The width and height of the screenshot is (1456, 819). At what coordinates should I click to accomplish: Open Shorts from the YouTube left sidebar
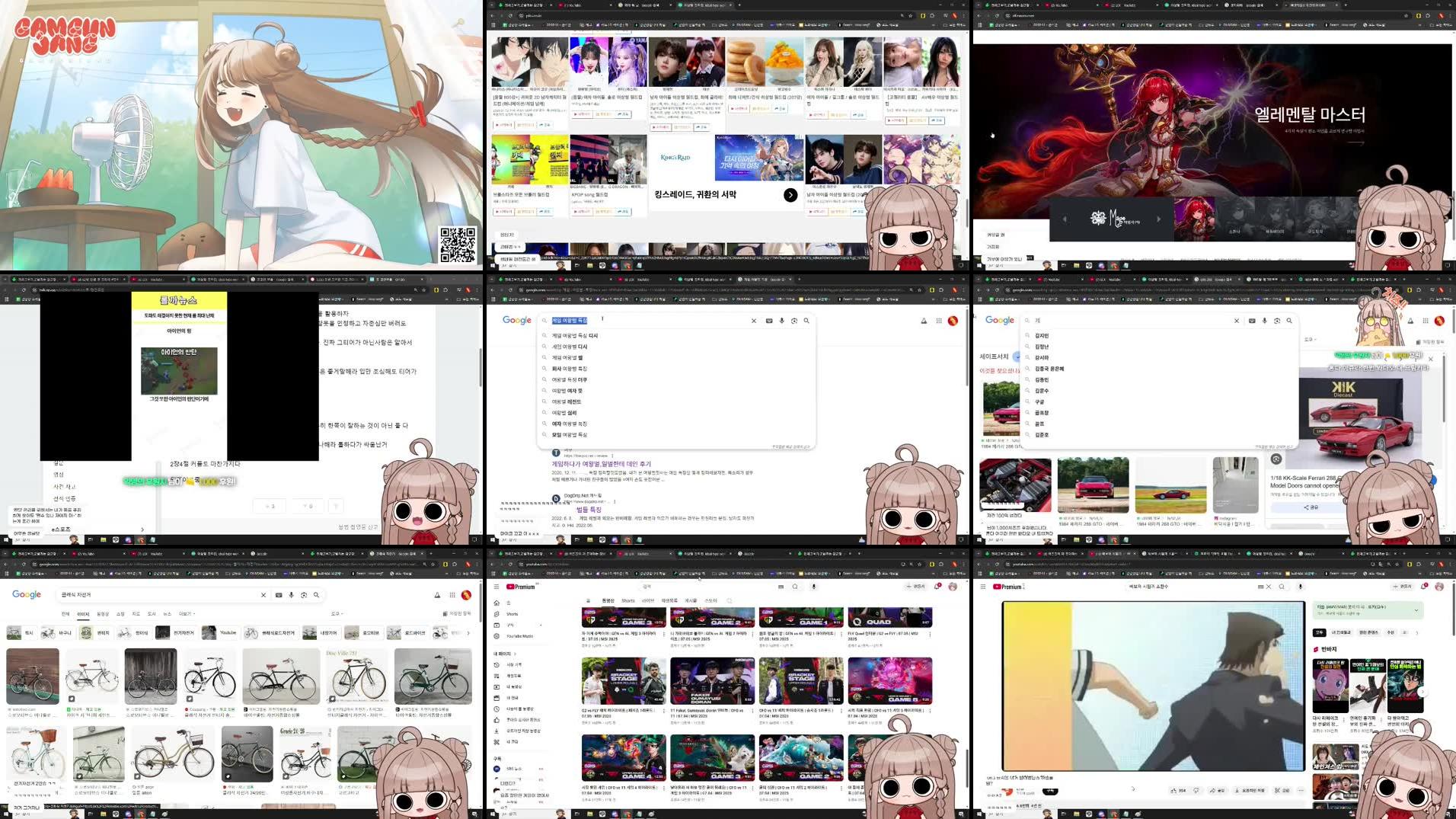click(512, 614)
